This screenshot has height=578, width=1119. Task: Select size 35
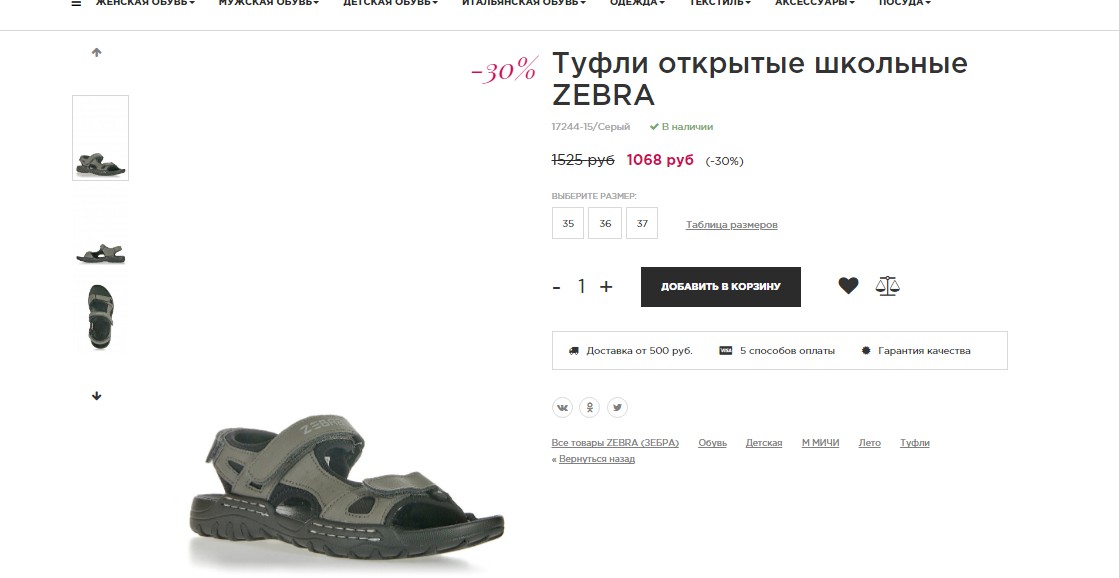click(568, 223)
